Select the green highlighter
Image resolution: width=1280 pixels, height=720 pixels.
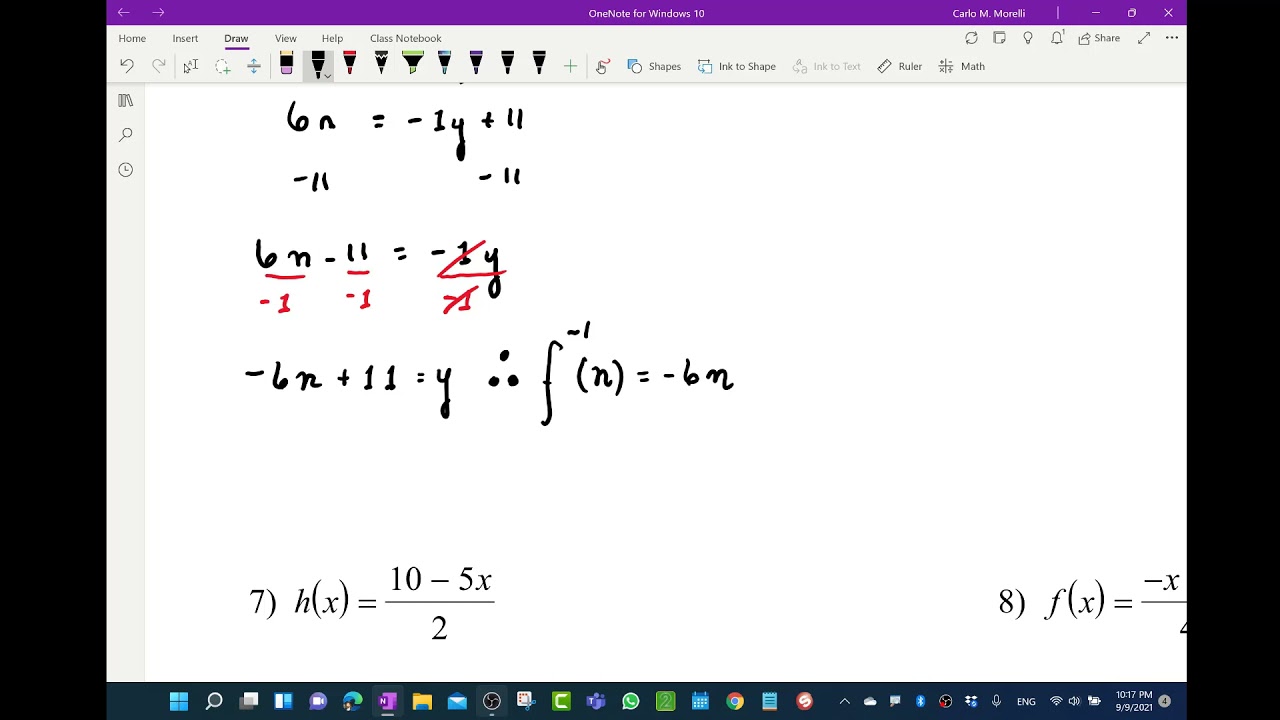413,65
